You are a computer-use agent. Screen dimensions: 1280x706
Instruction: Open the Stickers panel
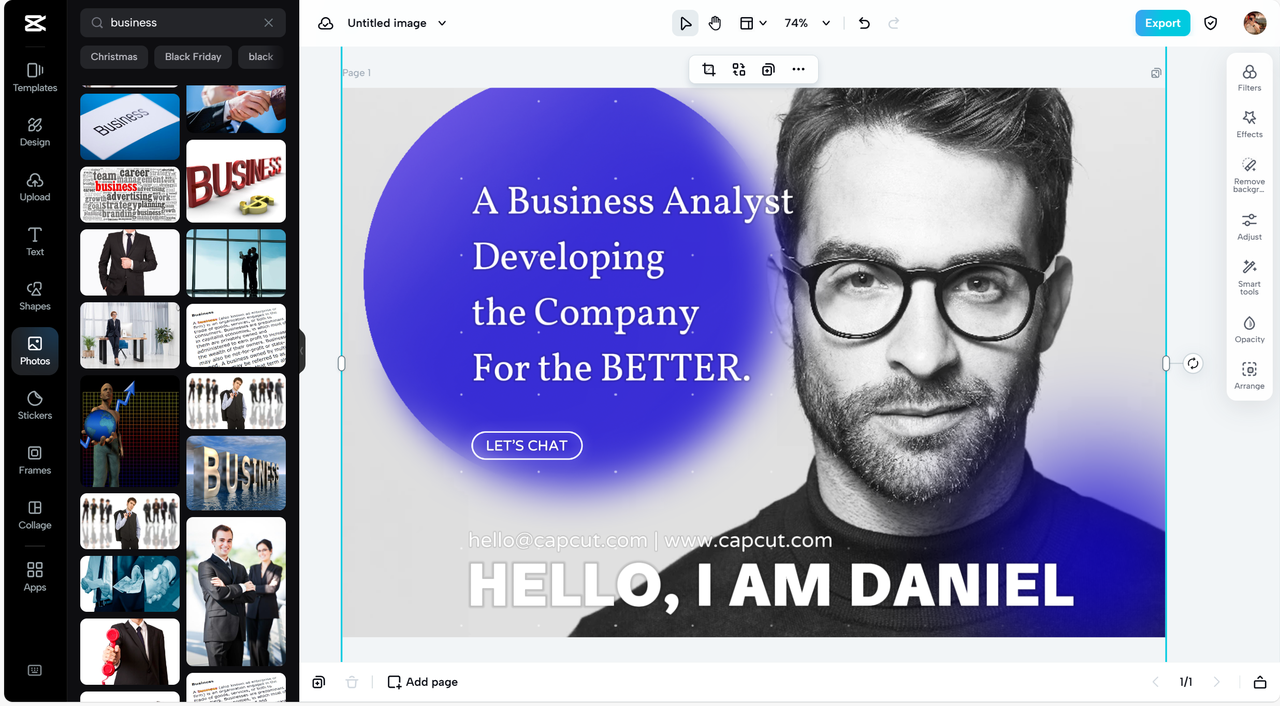(x=35, y=405)
